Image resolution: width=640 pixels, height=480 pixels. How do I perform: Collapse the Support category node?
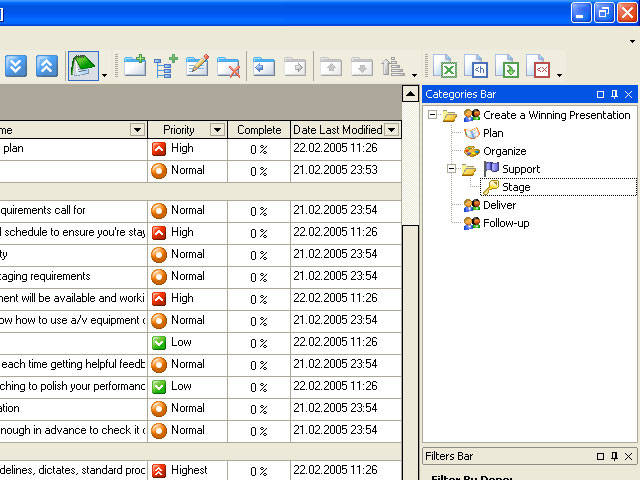(451, 169)
